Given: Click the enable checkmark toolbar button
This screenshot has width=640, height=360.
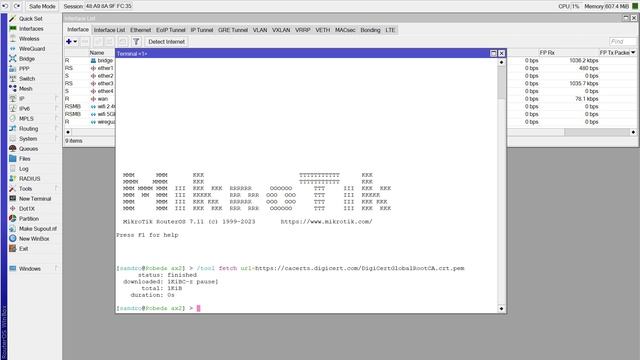Looking at the screenshot, I should point(98,42).
